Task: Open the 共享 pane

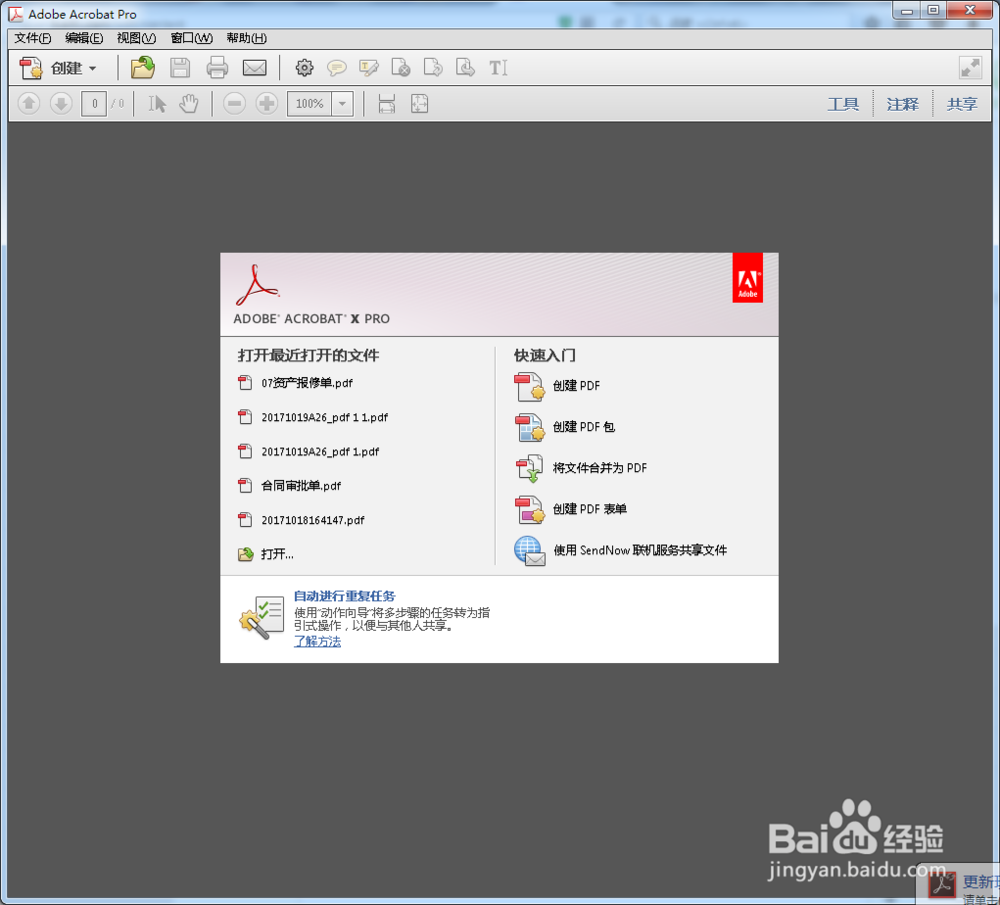Action: (x=962, y=104)
